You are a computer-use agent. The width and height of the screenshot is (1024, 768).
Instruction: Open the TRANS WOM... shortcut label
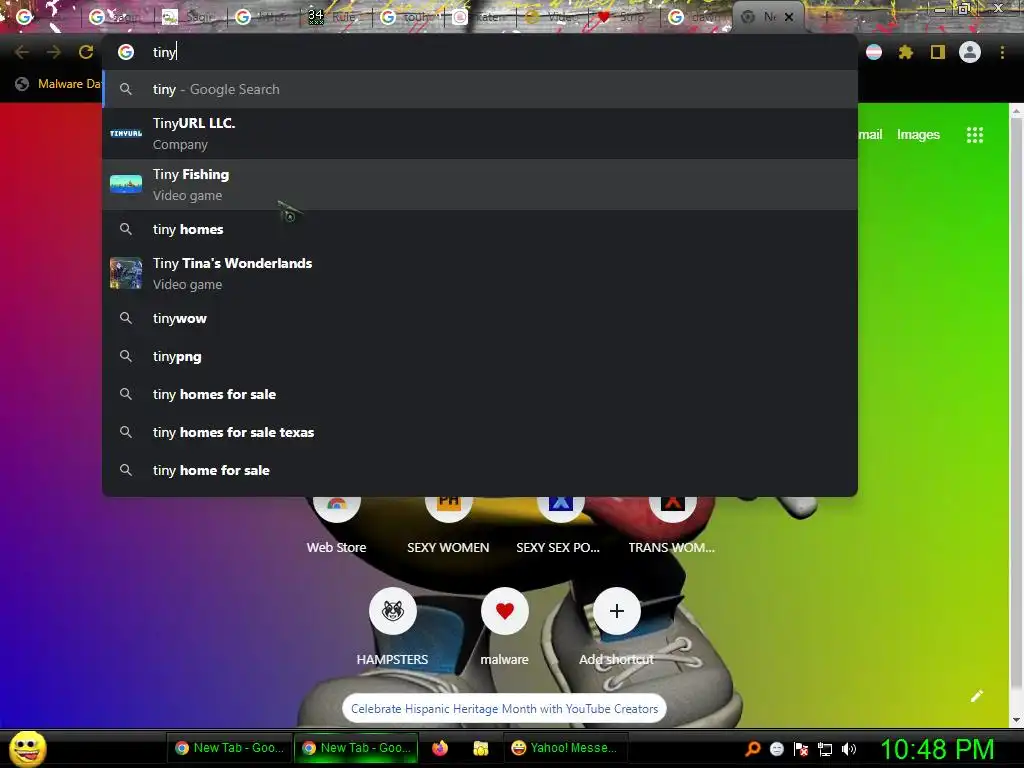pyautogui.click(x=671, y=547)
